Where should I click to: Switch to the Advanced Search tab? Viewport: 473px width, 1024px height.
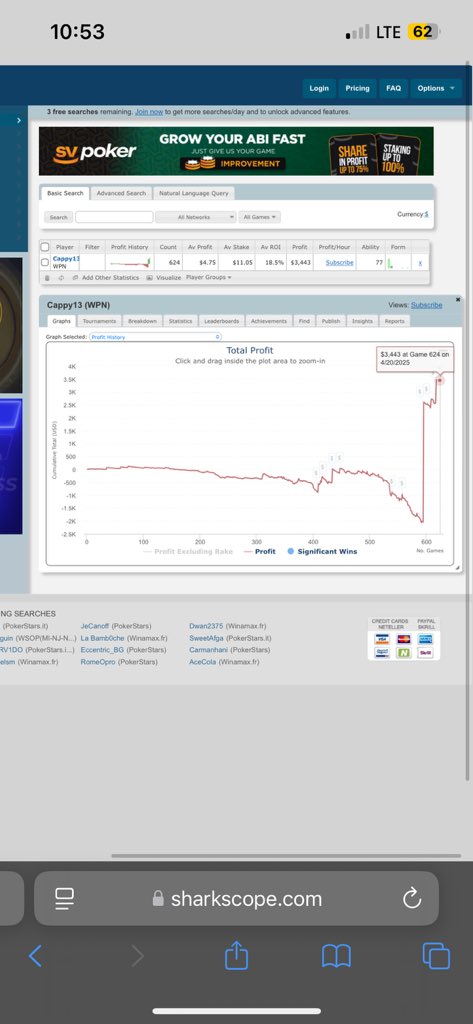[x=121, y=193]
